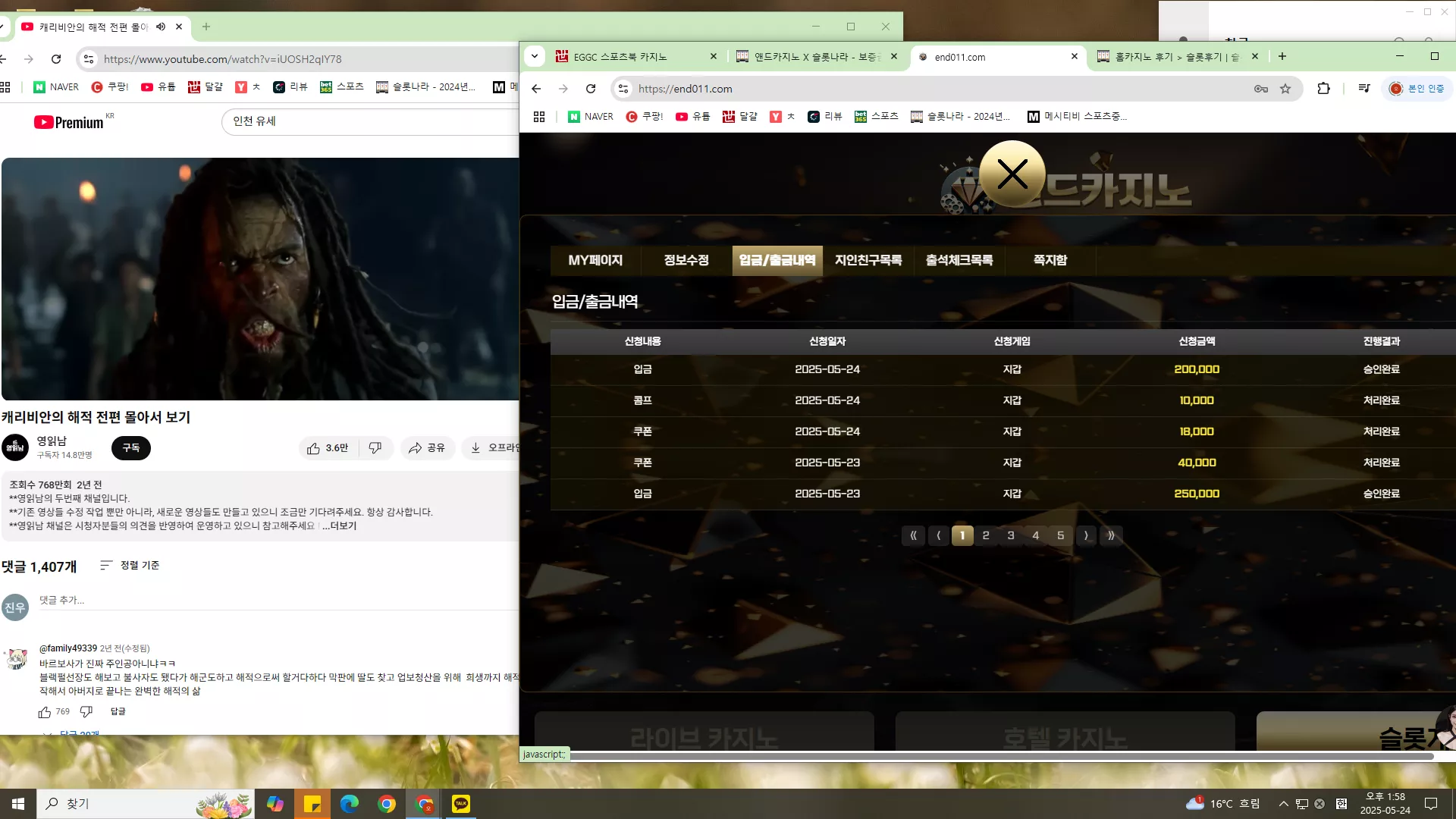
Task: Open the password key icon in address bar
Action: (1261, 89)
